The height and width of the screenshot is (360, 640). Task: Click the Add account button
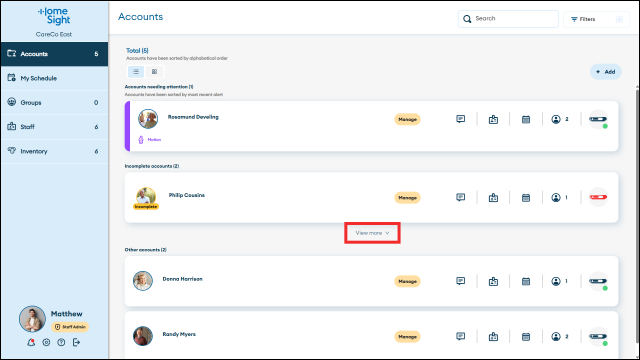606,72
